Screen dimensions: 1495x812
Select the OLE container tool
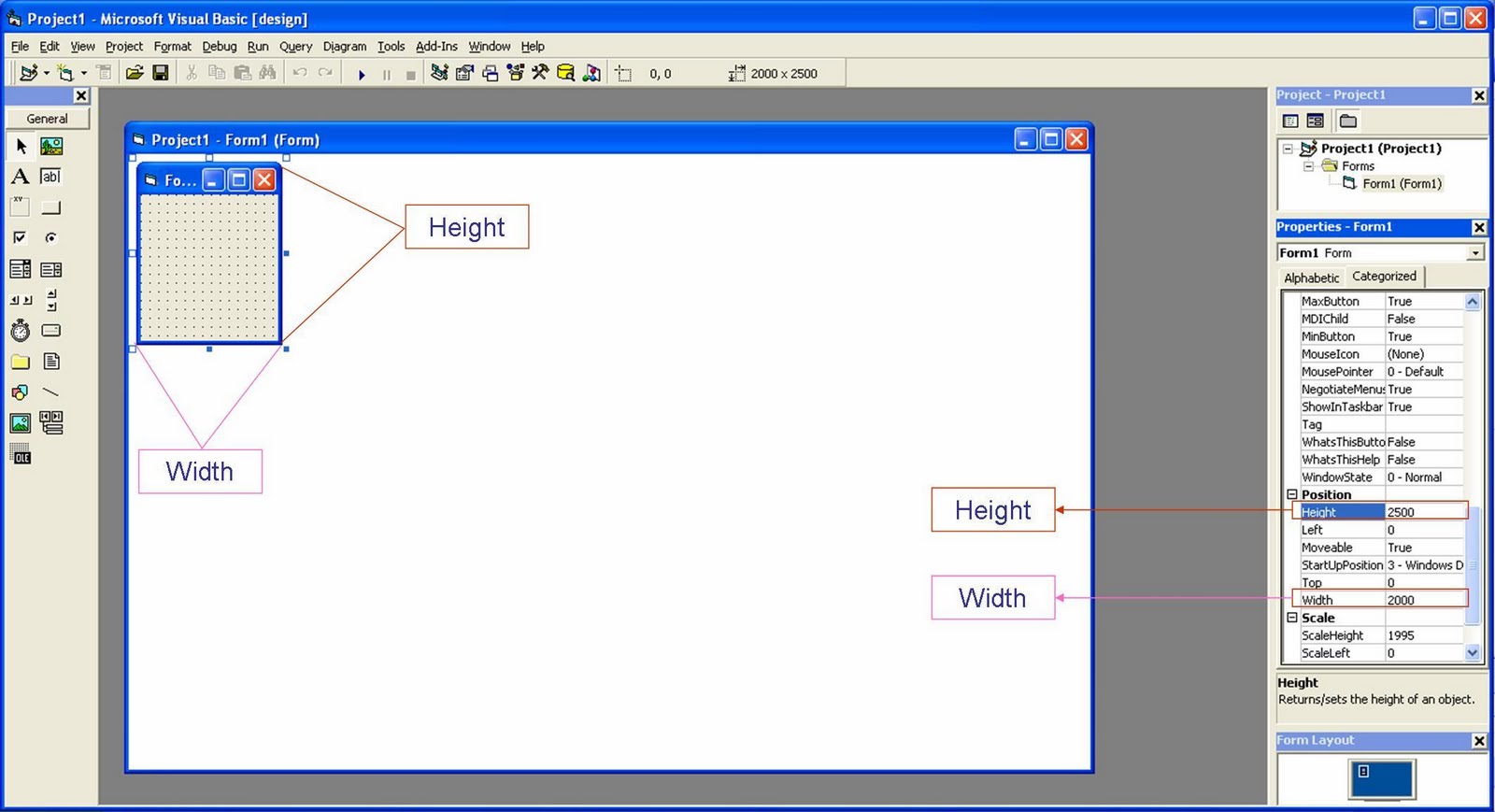point(21,454)
